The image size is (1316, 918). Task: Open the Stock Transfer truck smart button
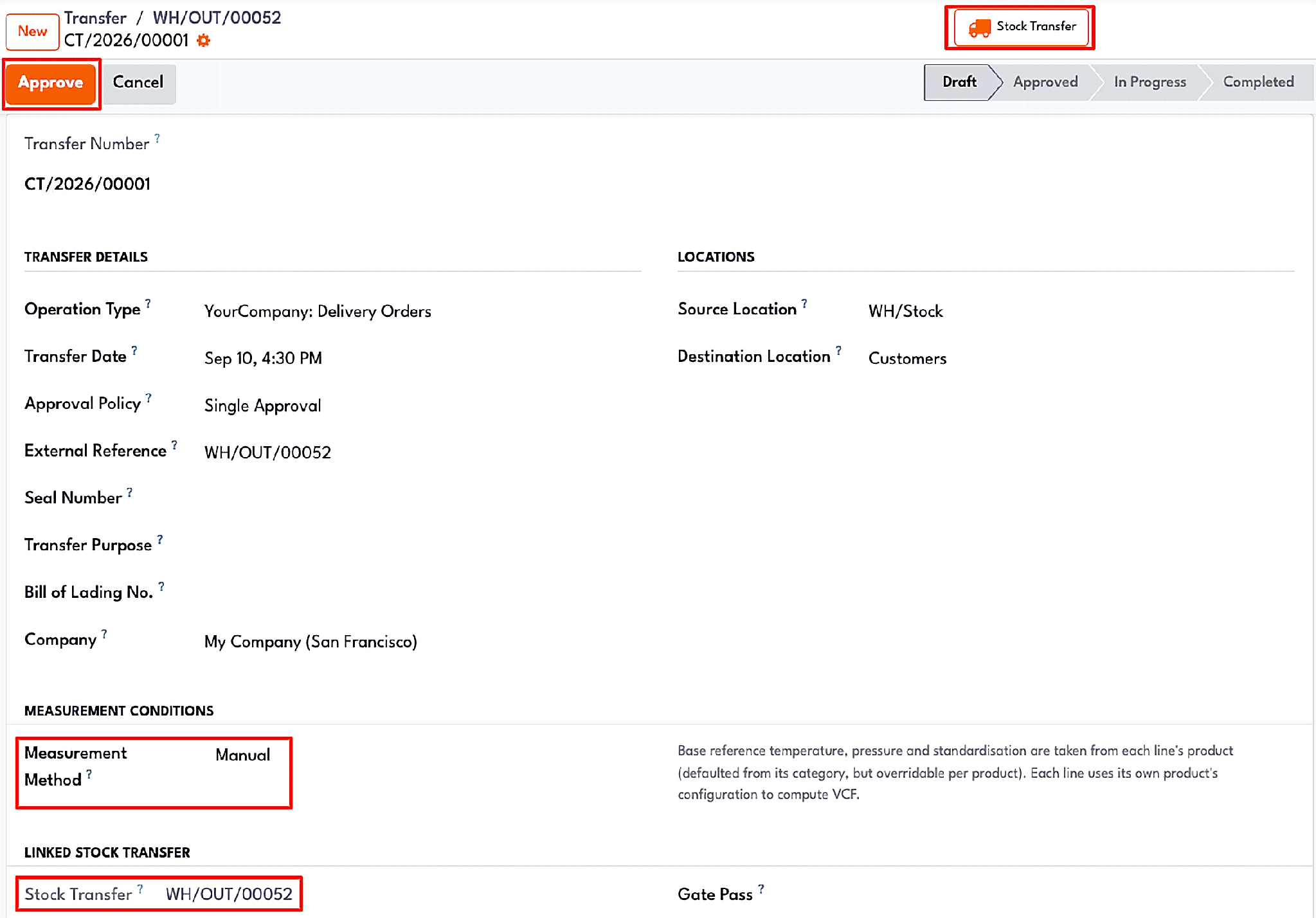tap(1021, 27)
